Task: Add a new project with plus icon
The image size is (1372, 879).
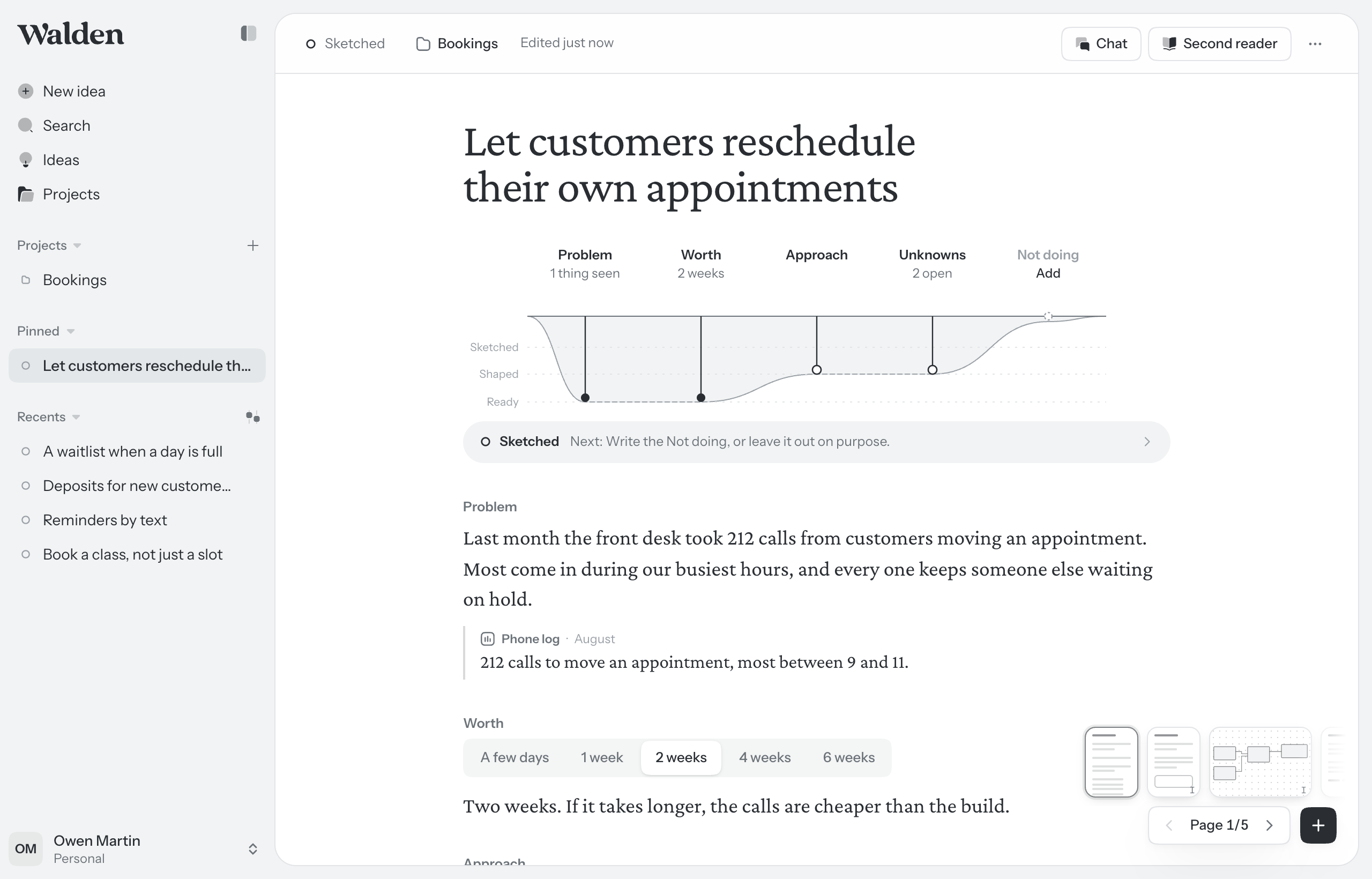Action: [x=253, y=245]
